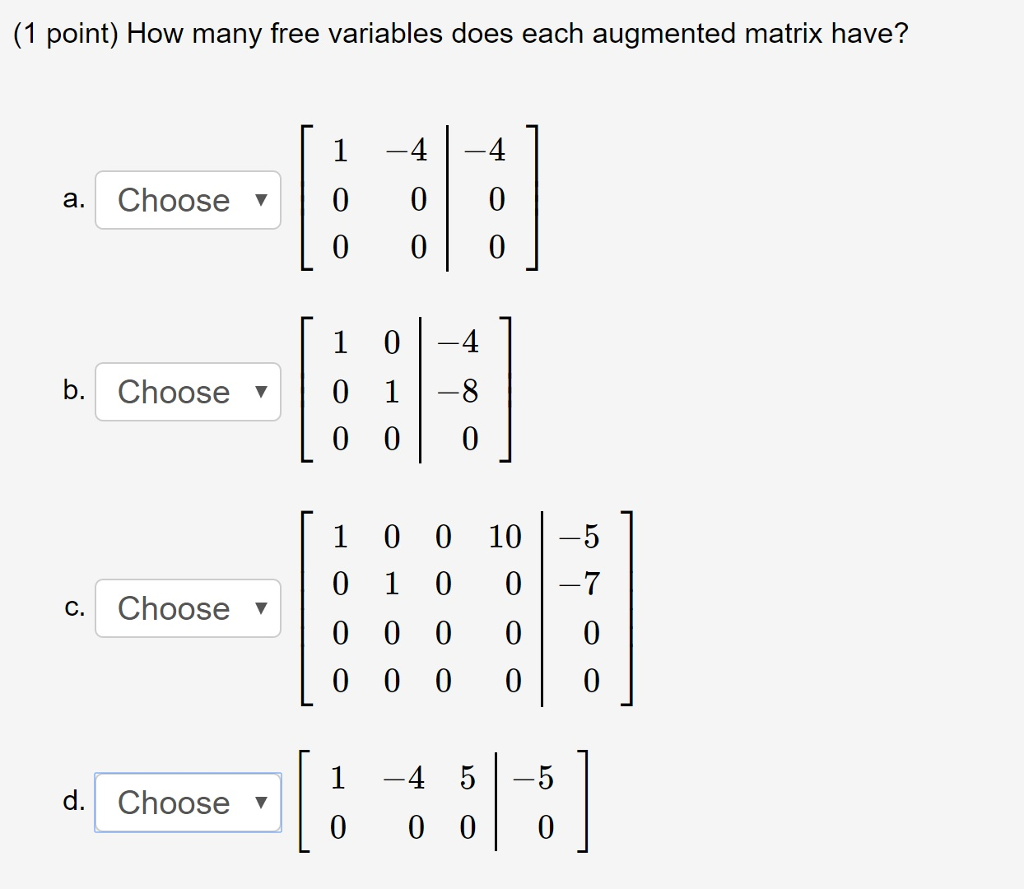
Task: Click the dropdown arrow next to part b's Choose
Action: coord(259,392)
